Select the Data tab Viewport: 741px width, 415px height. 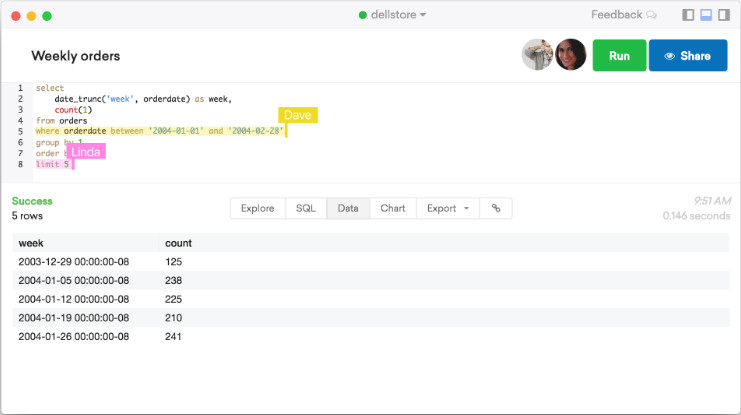point(348,208)
